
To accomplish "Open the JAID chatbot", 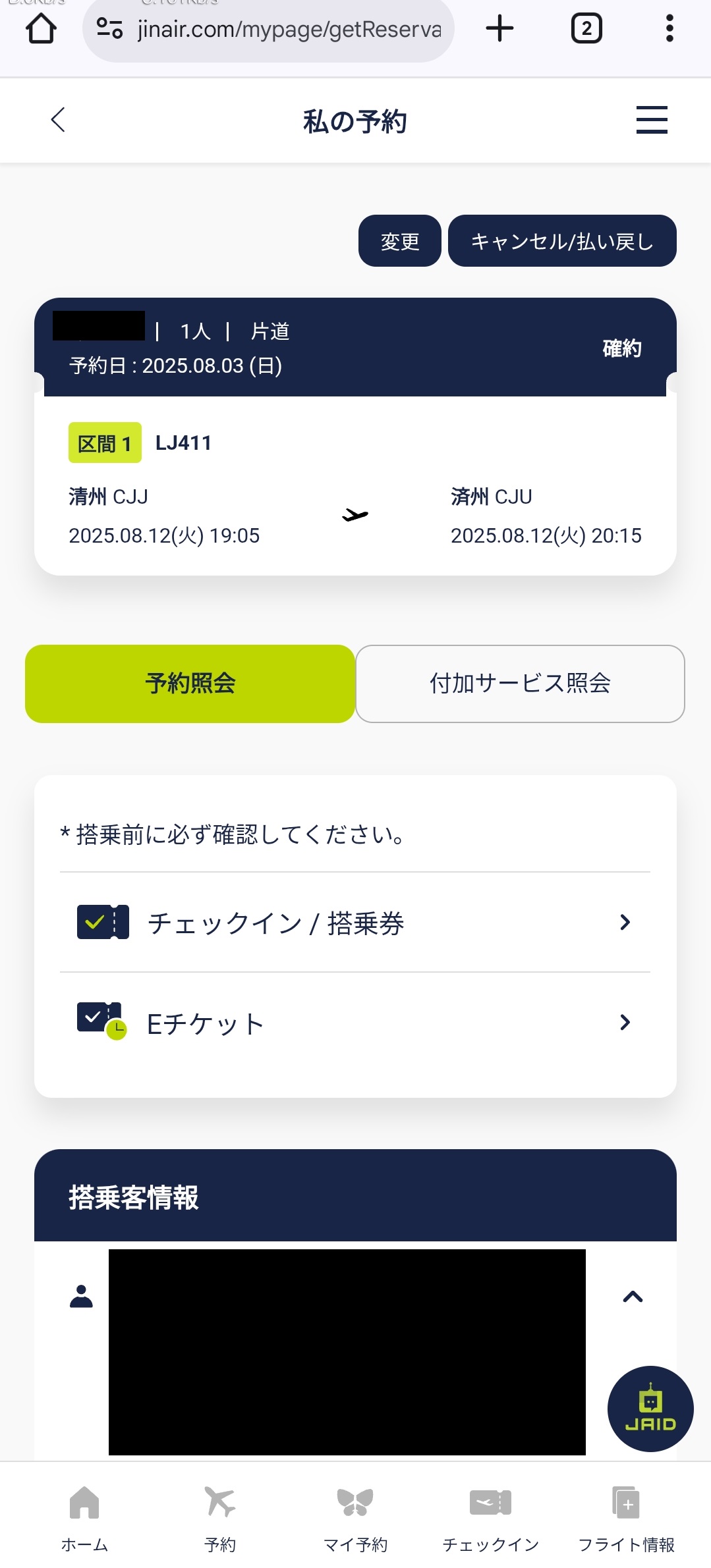I will [x=650, y=1408].
